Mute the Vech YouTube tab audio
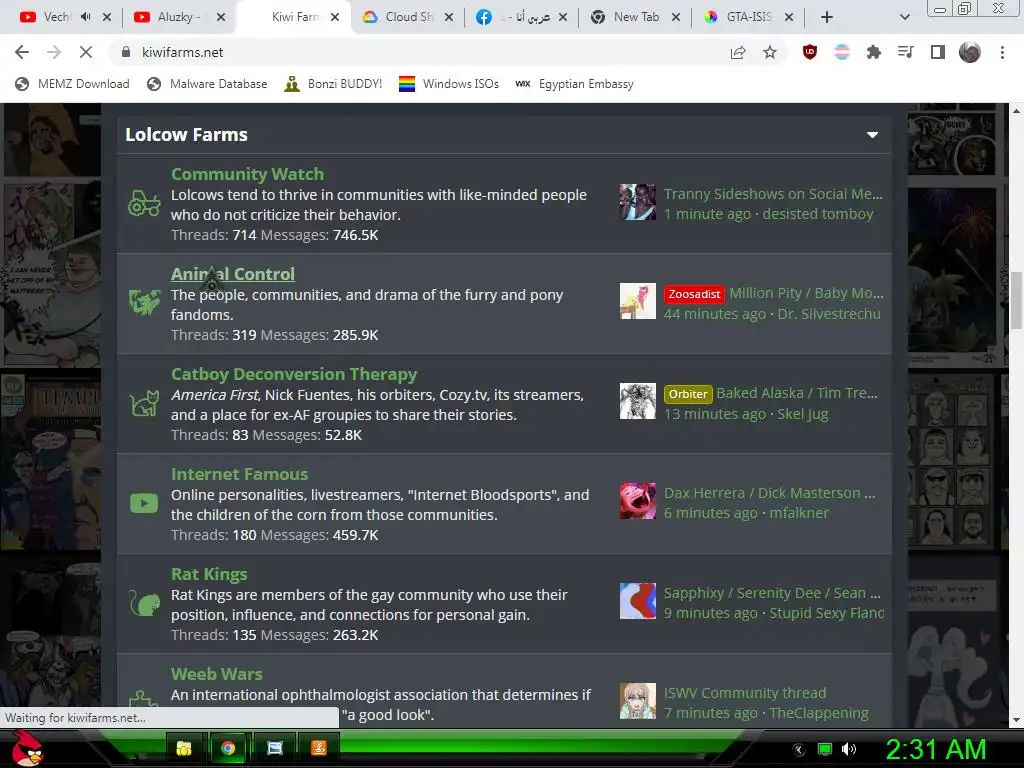The height and width of the screenshot is (768, 1024). 86,17
